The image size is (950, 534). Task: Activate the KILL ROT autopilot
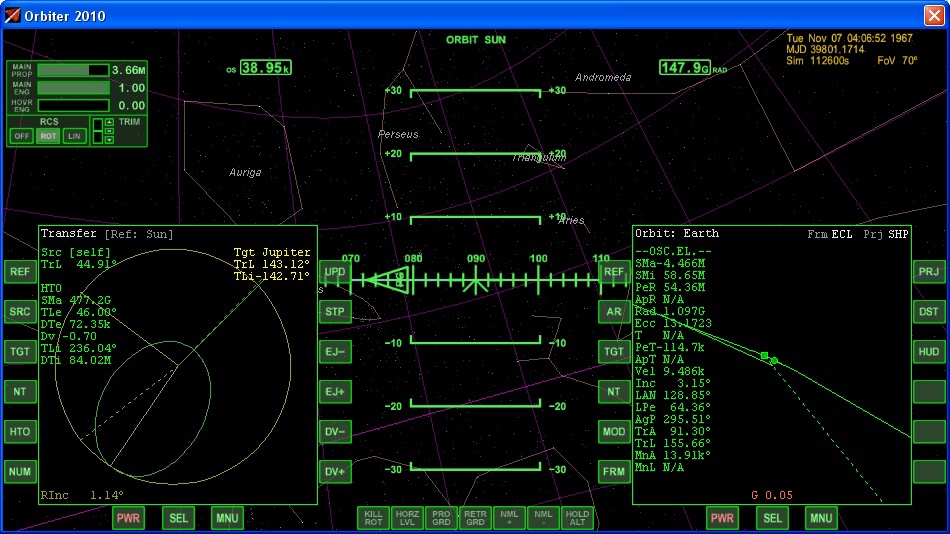coord(373,518)
